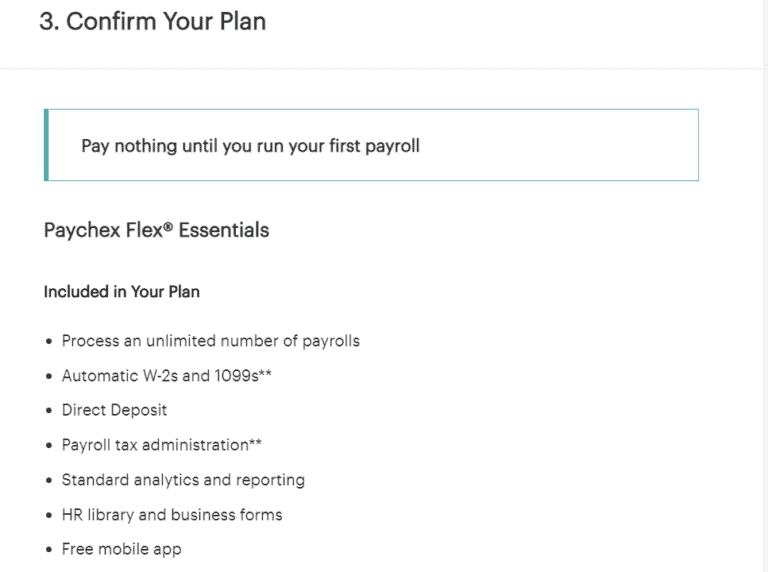Click the bullet before 'Direct Deposit'

(49, 411)
